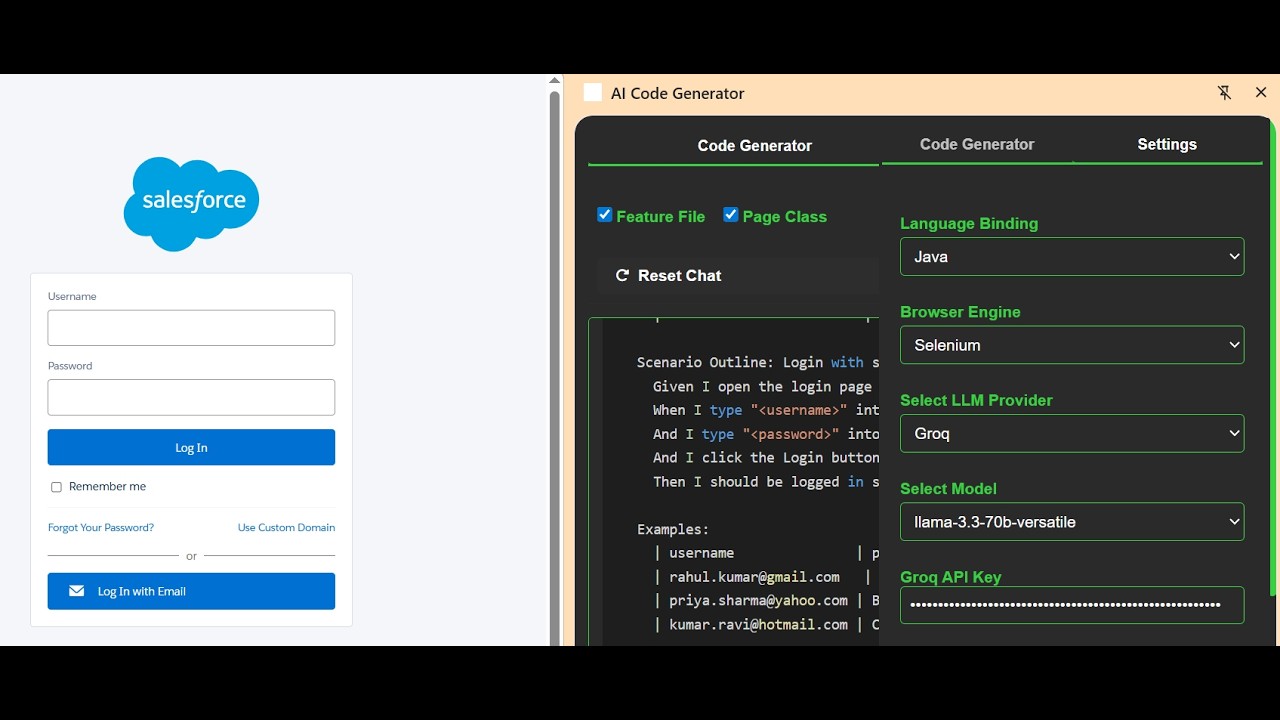Click the AI Code Generator panel title

click(x=678, y=93)
